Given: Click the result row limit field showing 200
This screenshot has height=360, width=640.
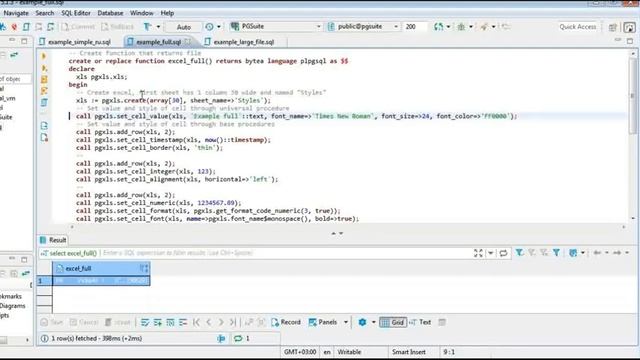Looking at the screenshot, I should click(414, 27).
